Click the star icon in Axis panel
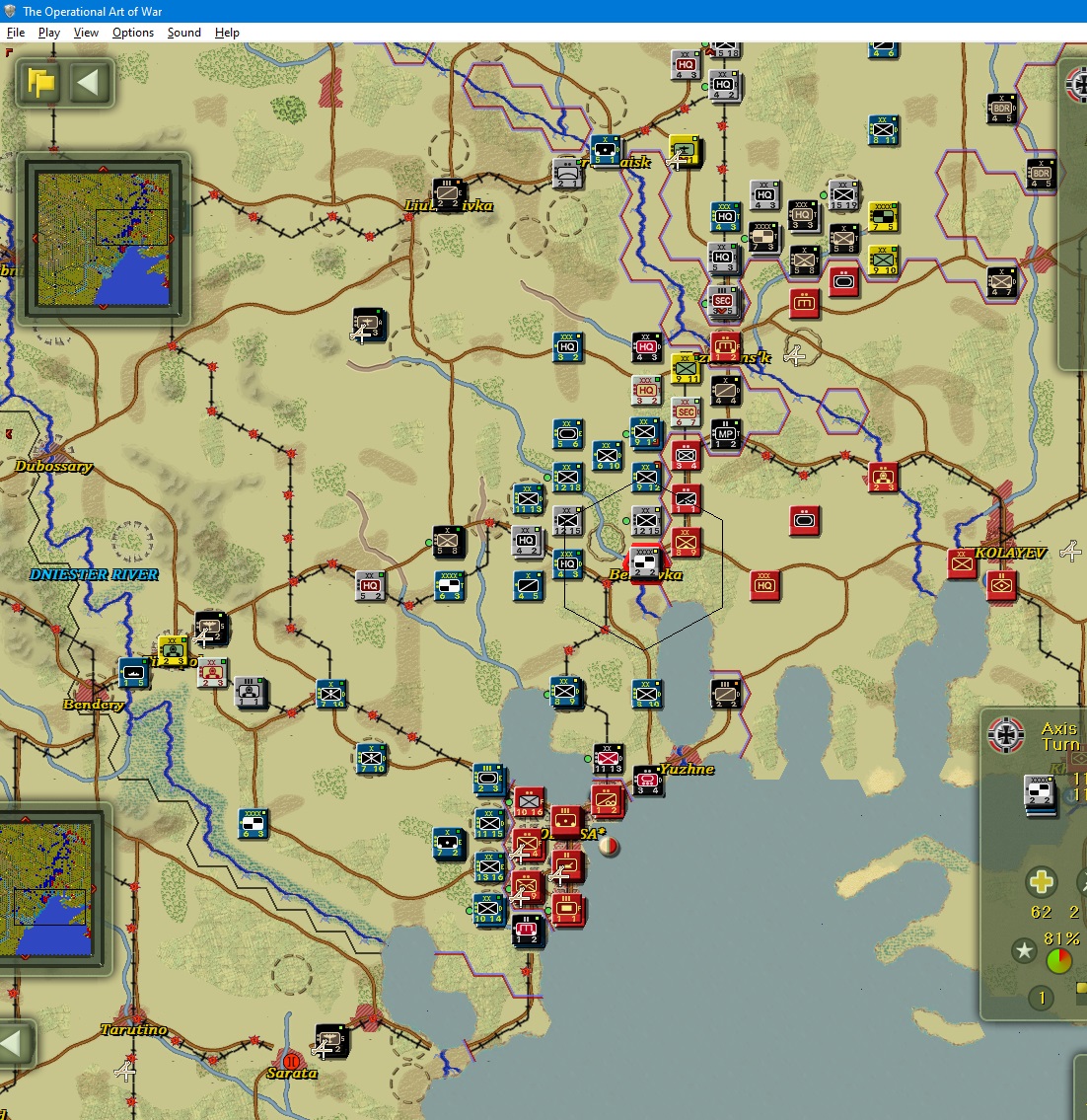The image size is (1087, 1120). 1024,950
